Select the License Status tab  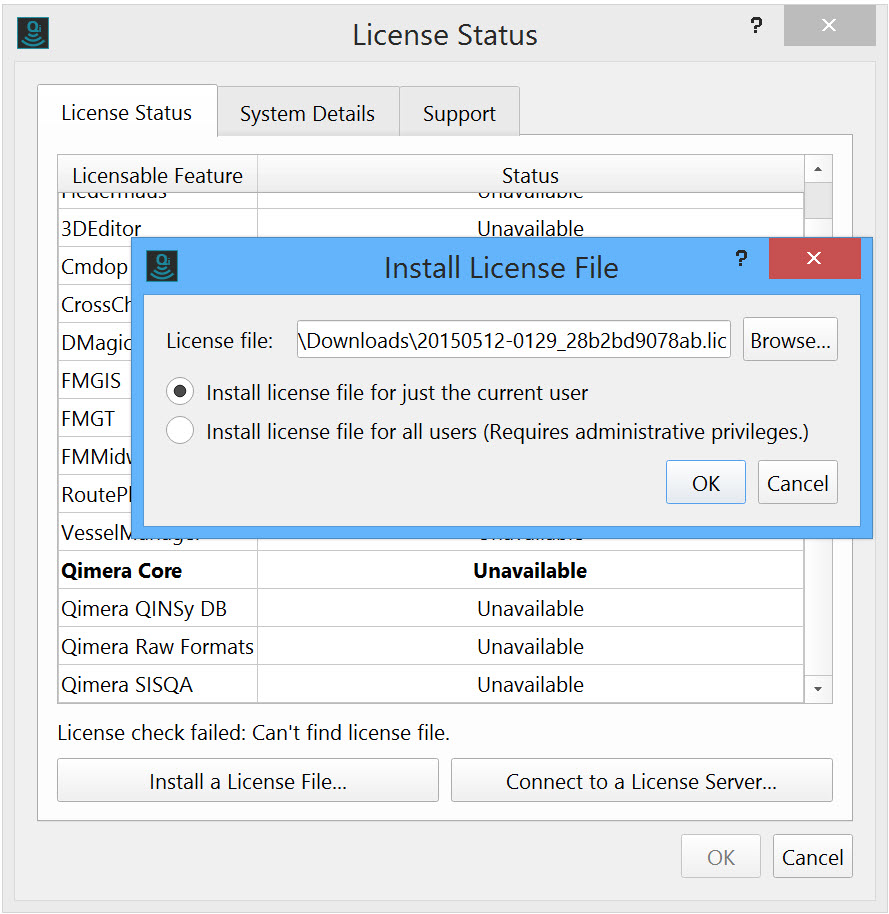coord(126,113)
